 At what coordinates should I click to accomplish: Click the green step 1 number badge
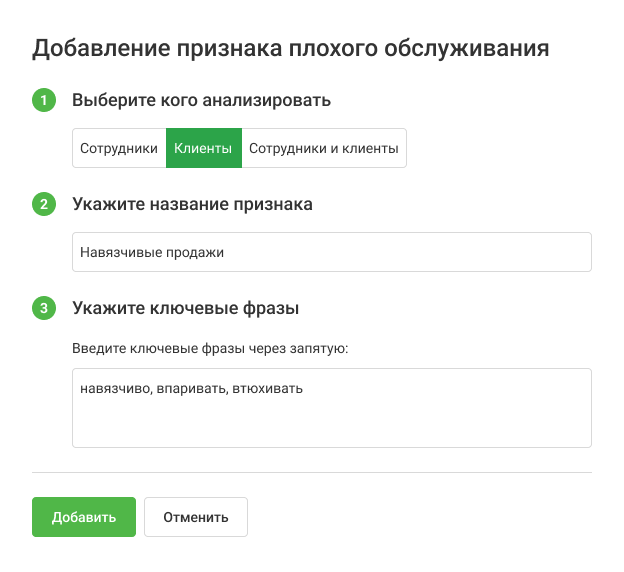coord(44,100)
